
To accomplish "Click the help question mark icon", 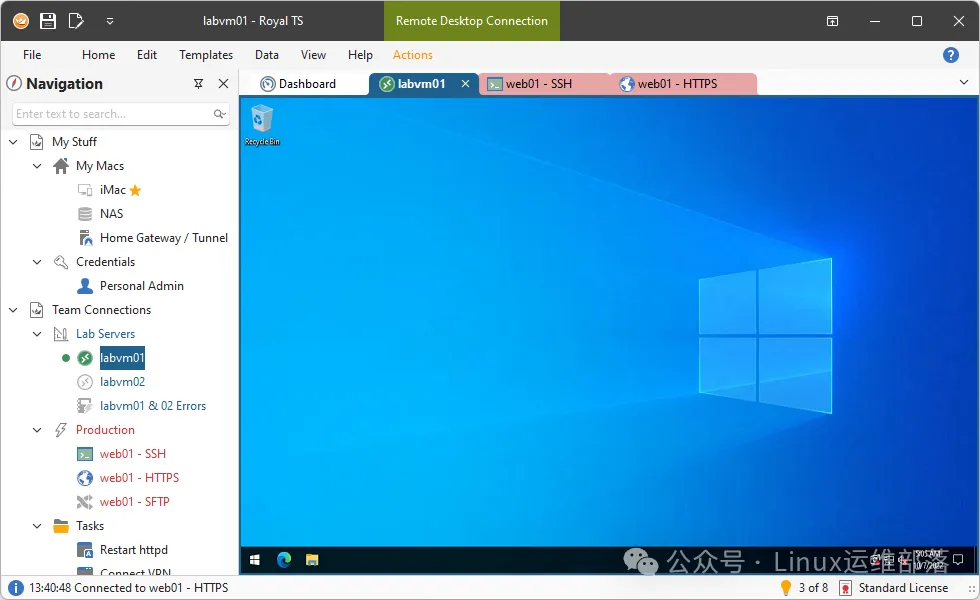I will tap(951, 55).
